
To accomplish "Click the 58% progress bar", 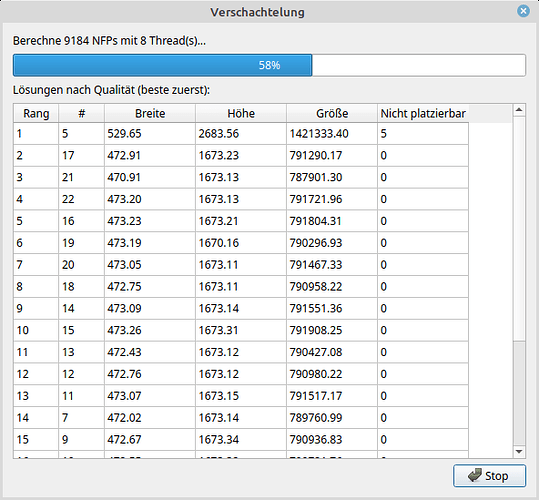I will click(x=269, y=65).
